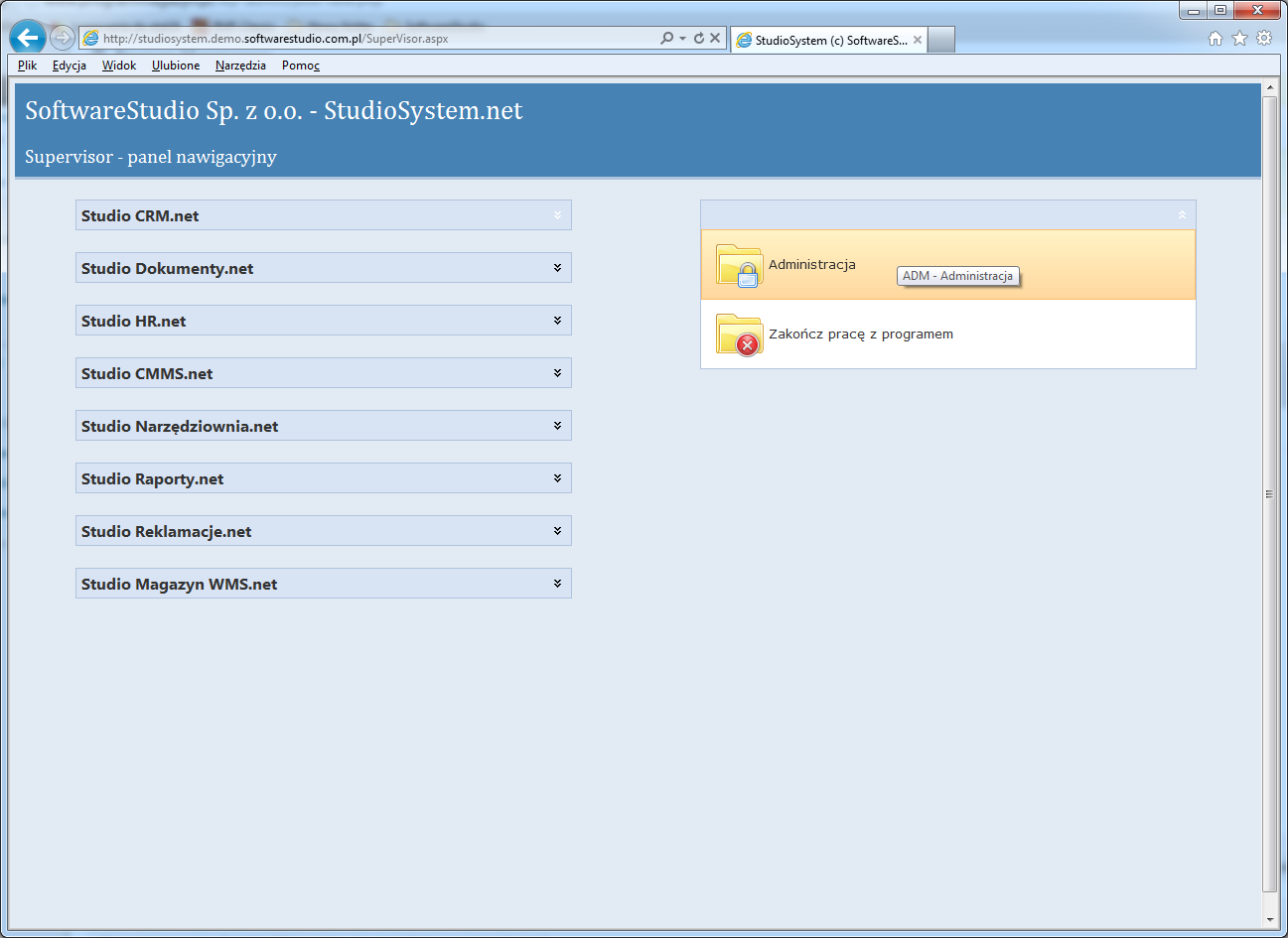The height and width of the screenshot is (938, 1288).
Task: Open the Widok menu
Action: [x=119, y=66]
